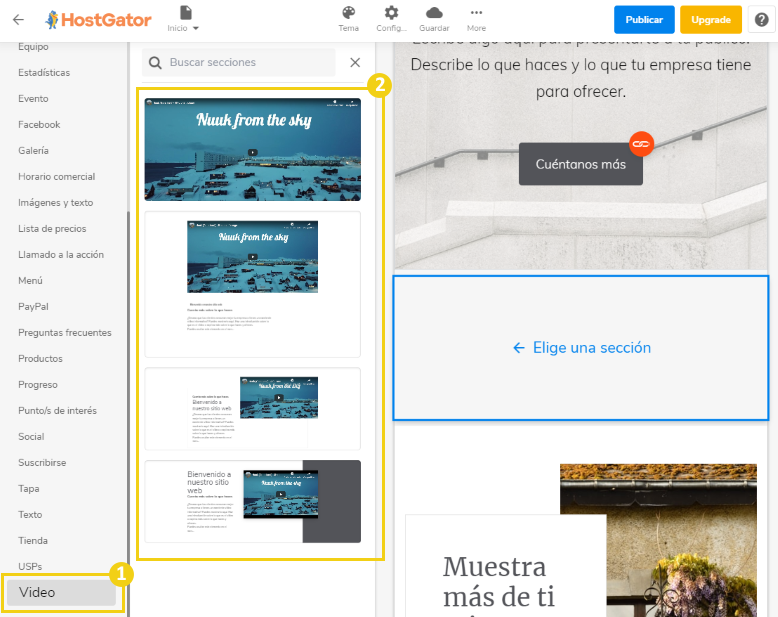Select the Tienda section category
Image resolution: width=778 pixels, height=617 pixels.
(x=33, y=541)
